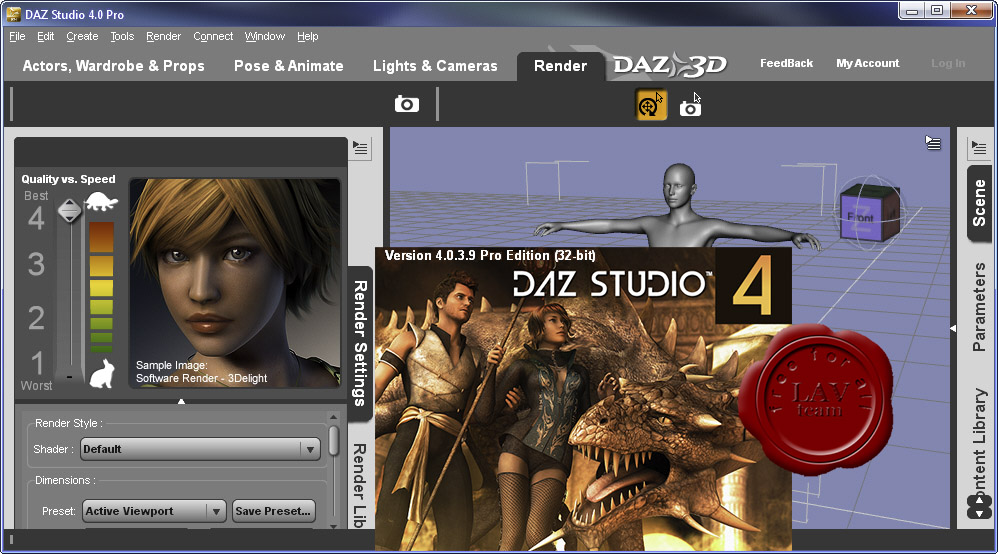Click quality level 3 label
This screenshot has height=554, width=998.
point(36,264)
